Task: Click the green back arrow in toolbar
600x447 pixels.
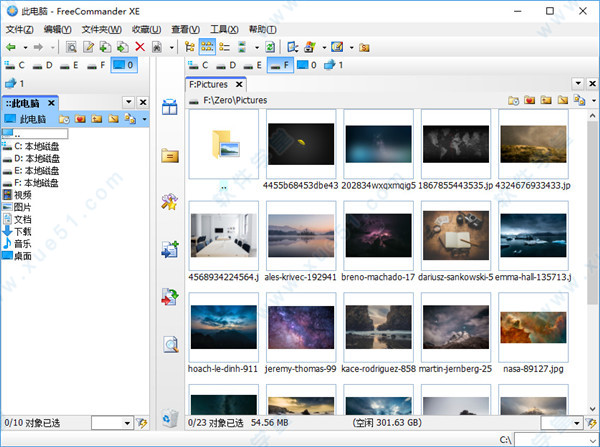Action: pos(11,47)
